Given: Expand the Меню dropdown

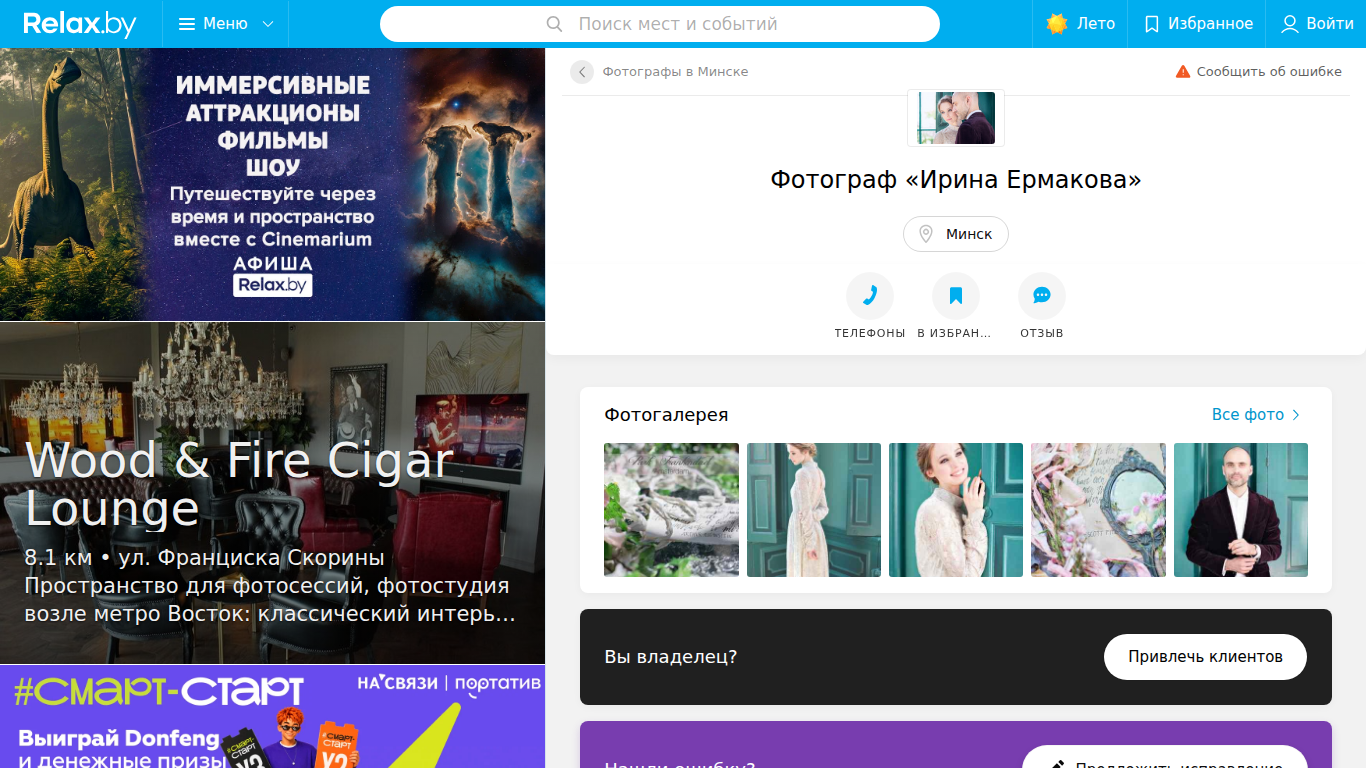Looking at the screenshot, I should tap(226, 24).
